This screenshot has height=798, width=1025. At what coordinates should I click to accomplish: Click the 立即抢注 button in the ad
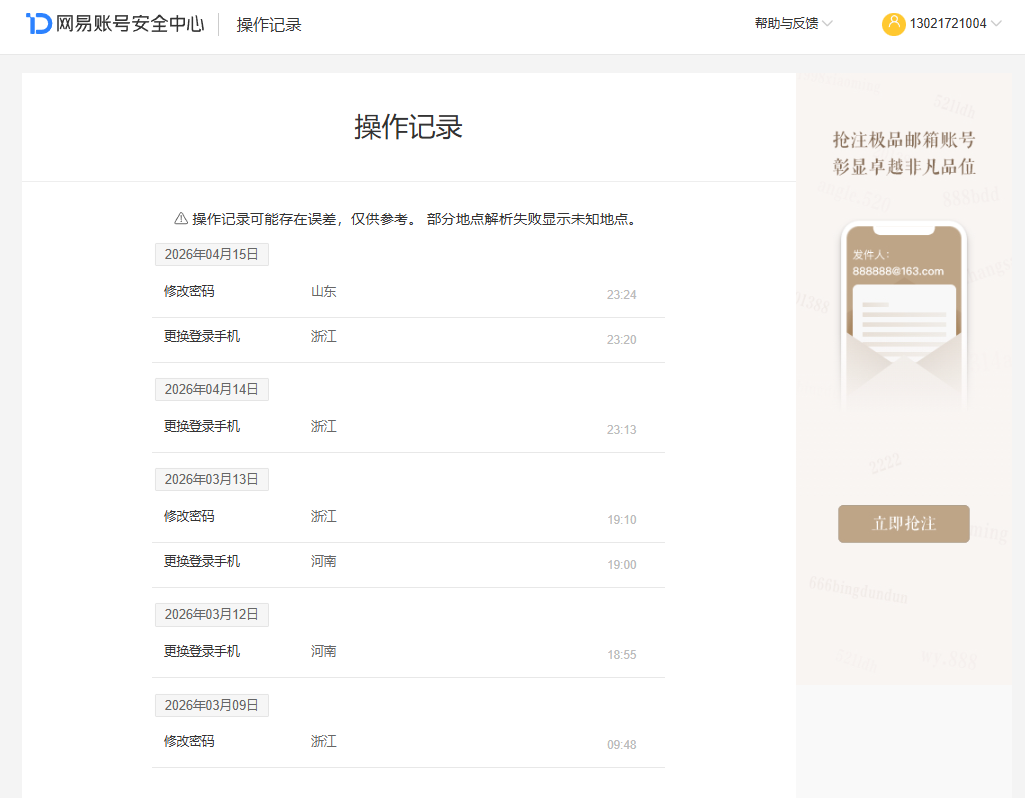pos(903,524)
